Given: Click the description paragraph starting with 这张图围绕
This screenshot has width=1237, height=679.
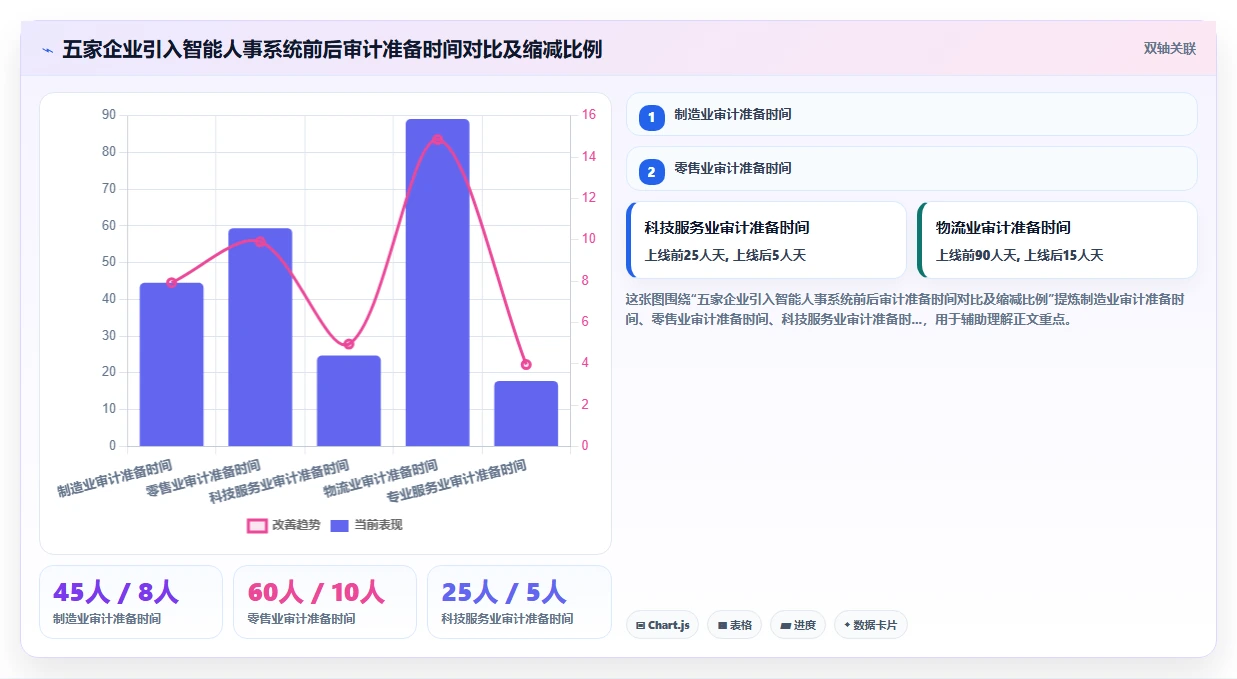Looking at the screenshot, I should pos(905,310).
